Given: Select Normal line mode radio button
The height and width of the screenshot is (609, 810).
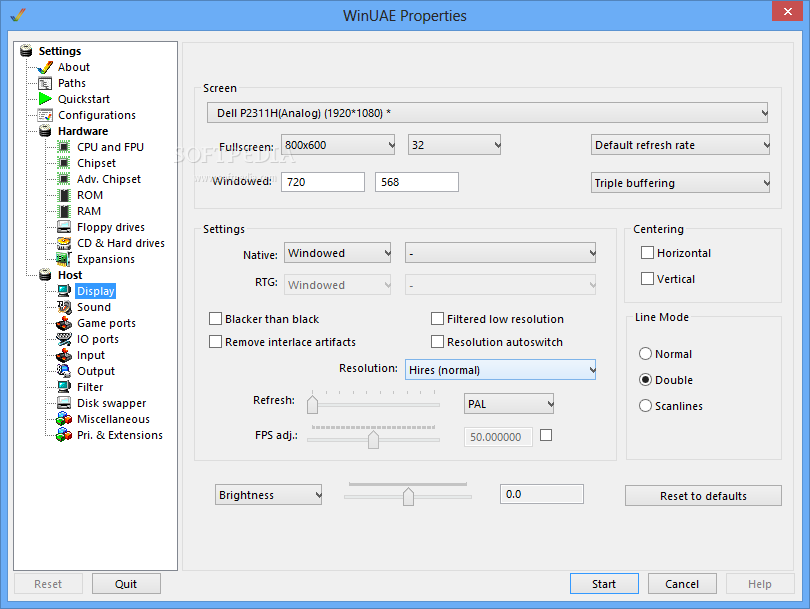Looking at the screenshot, I should pyautogui.click(x=645, y=354).
